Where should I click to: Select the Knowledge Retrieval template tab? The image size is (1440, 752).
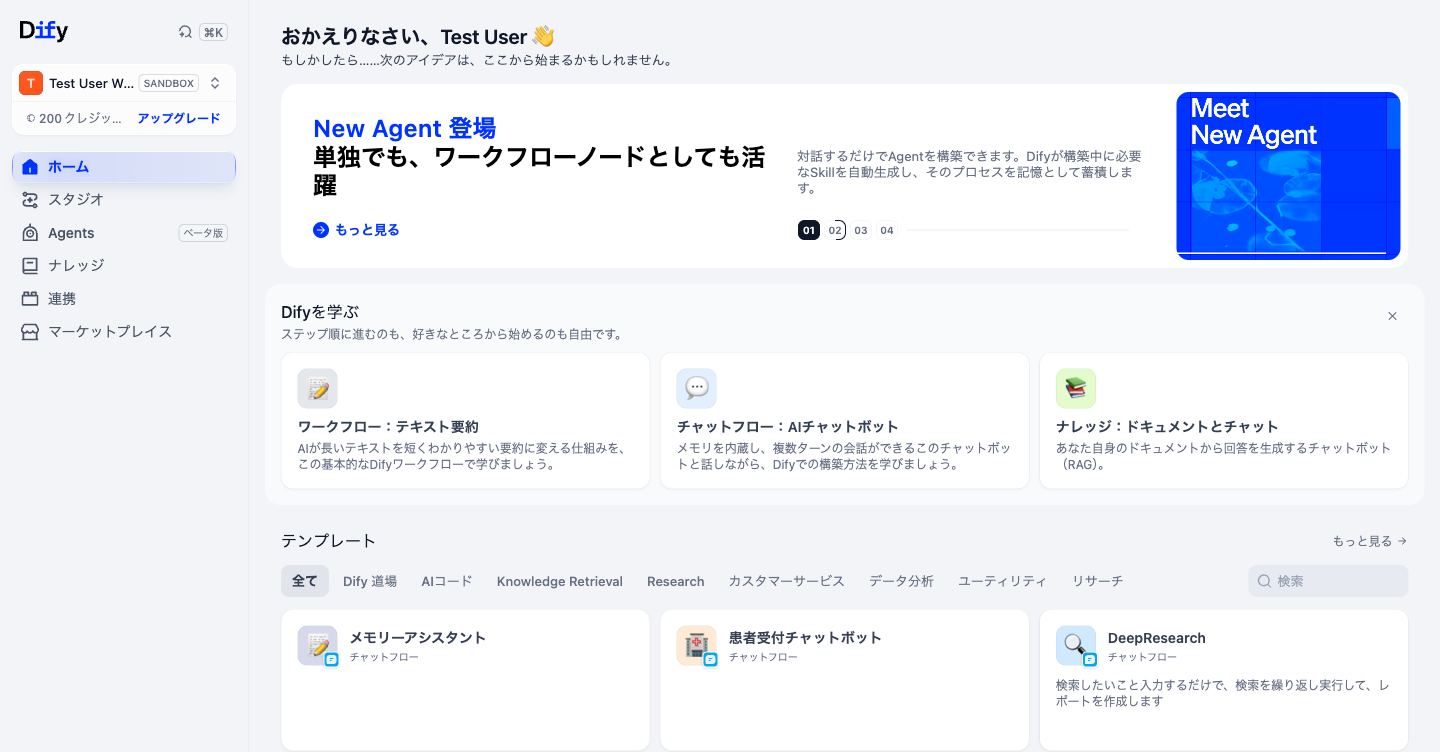click(560, 581)
